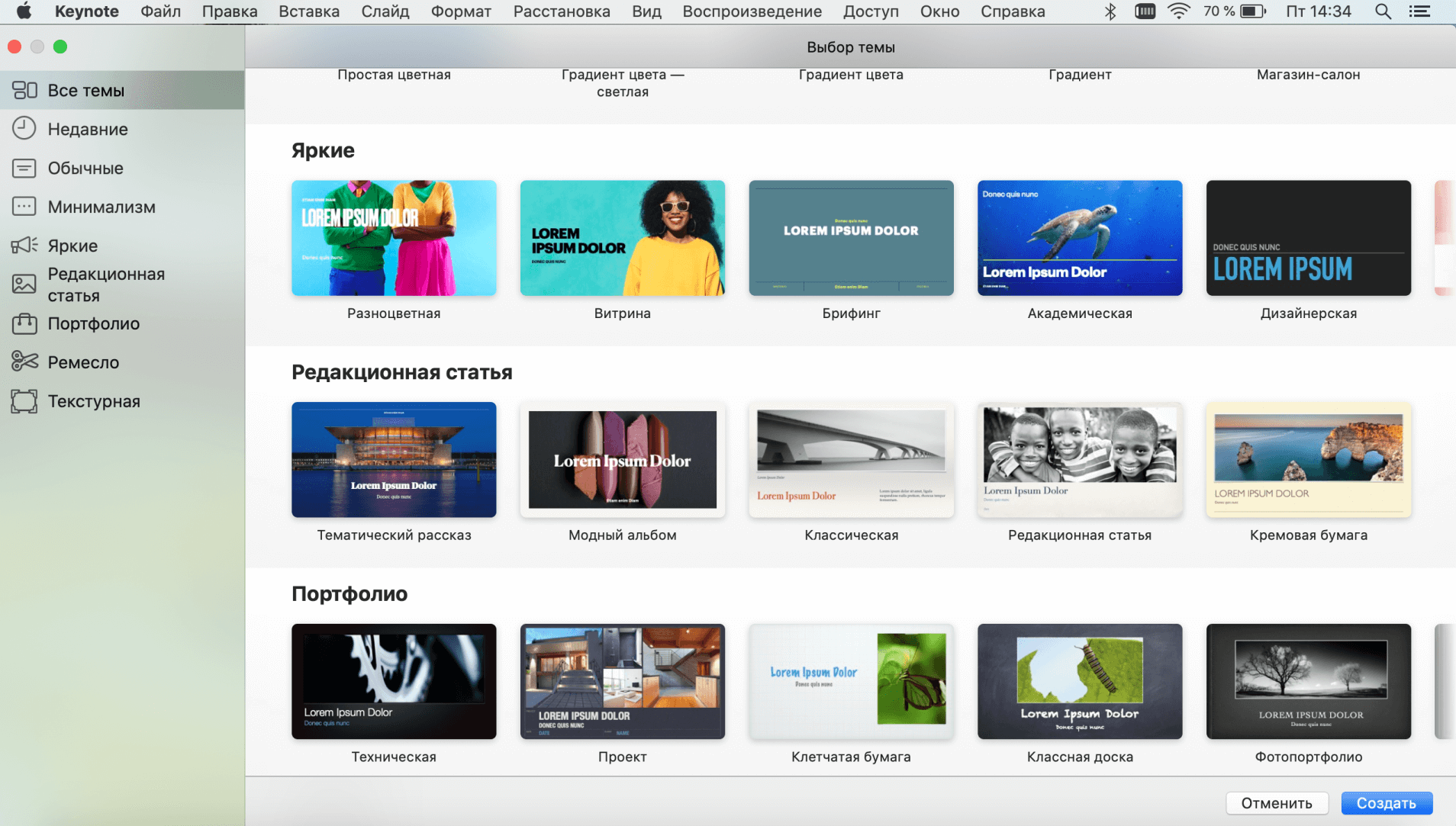Image resolution: width=1456 pixels, height=826 pixels.
Task: Select the clock icon for Недавние
Action: click(x=24, y=128)
